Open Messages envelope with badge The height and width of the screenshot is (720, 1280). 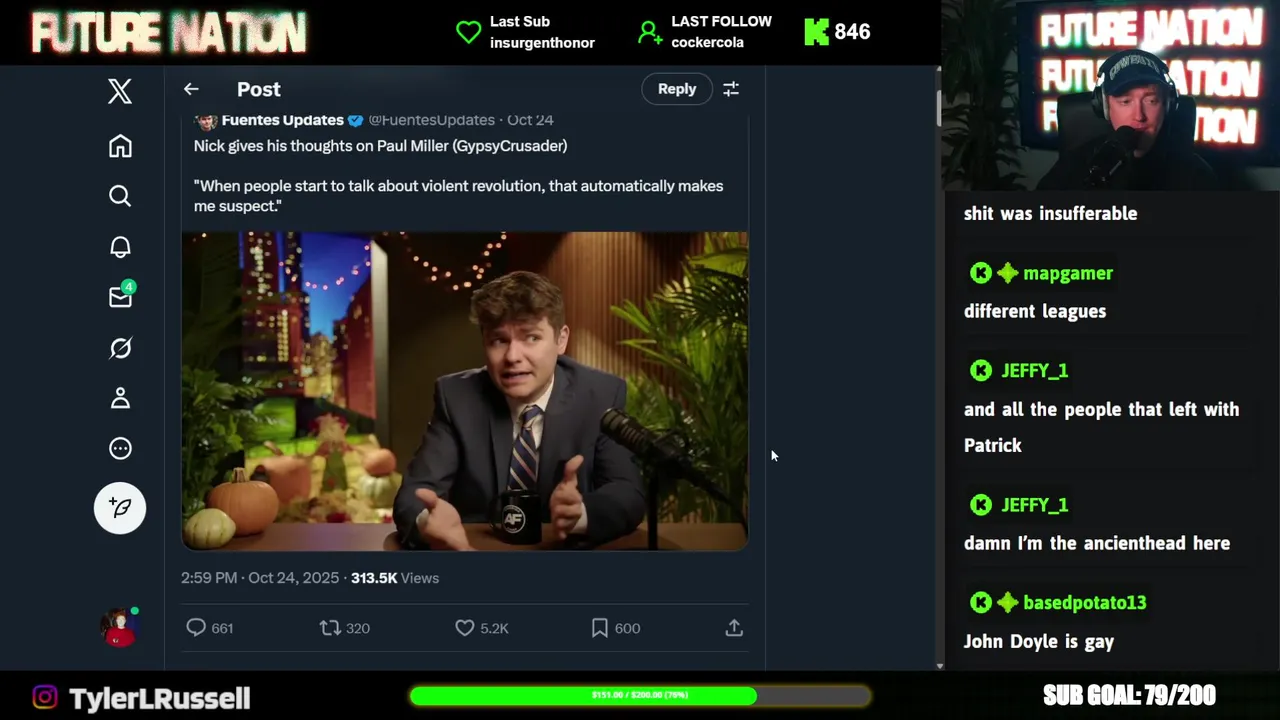click(120, 297)
